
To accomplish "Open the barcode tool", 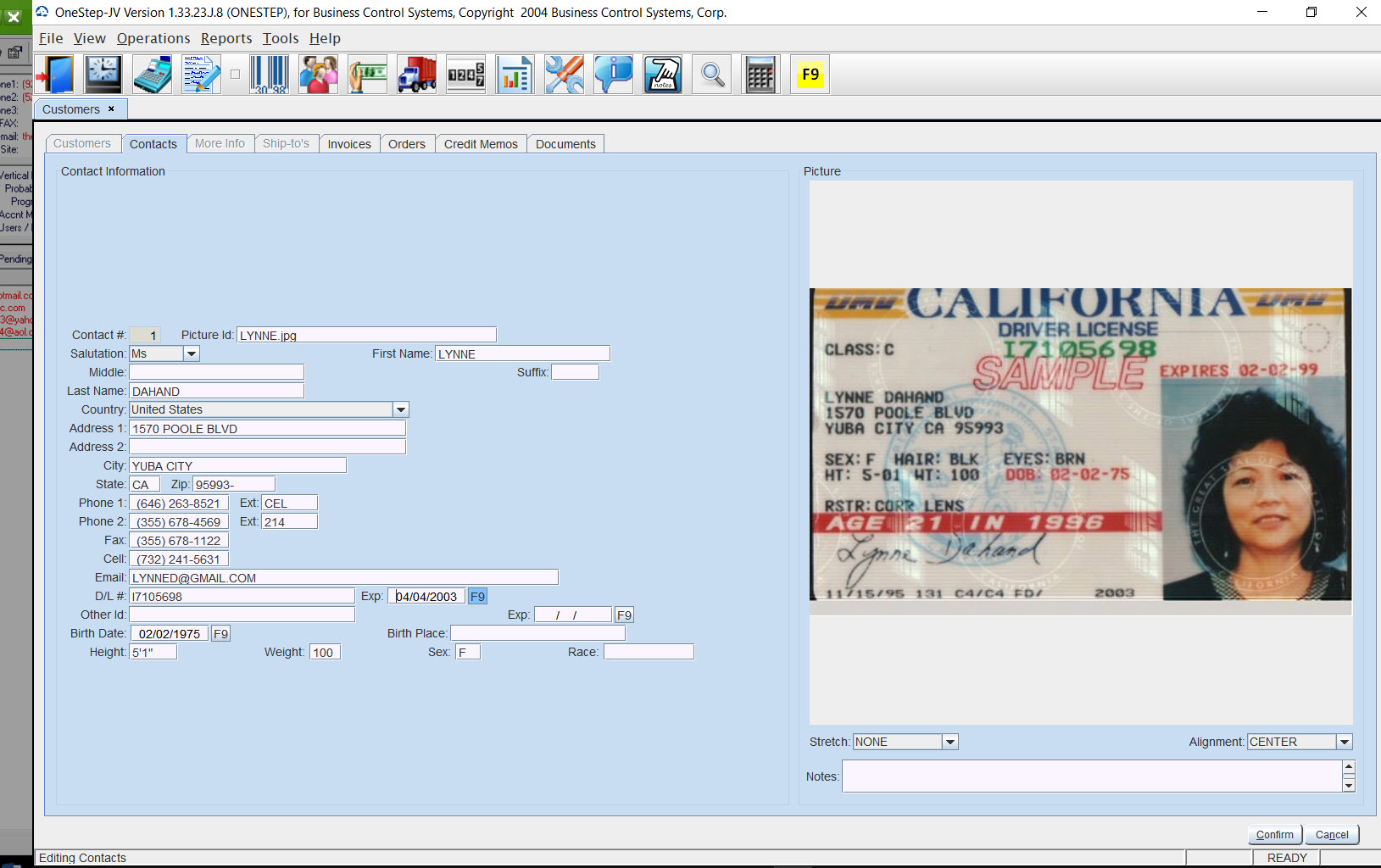I will tap(269, 75).
